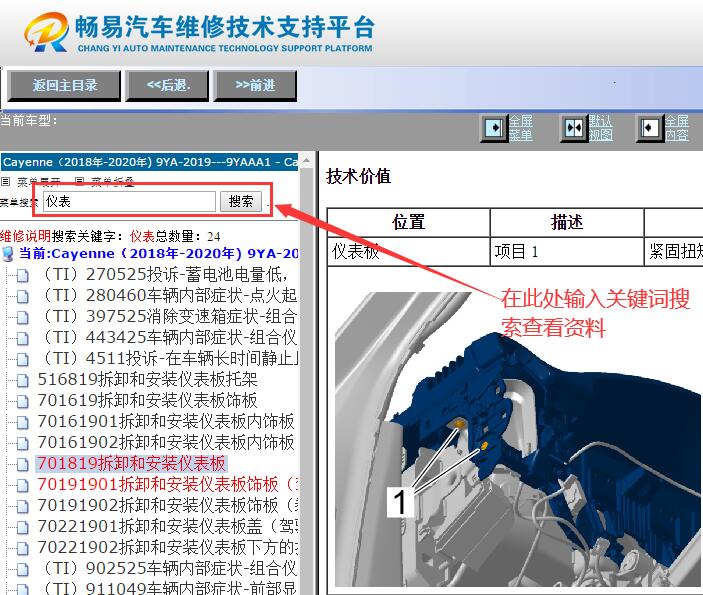
Task: Click the left panel vertical scrollbar track
Action: click(306, 381)
